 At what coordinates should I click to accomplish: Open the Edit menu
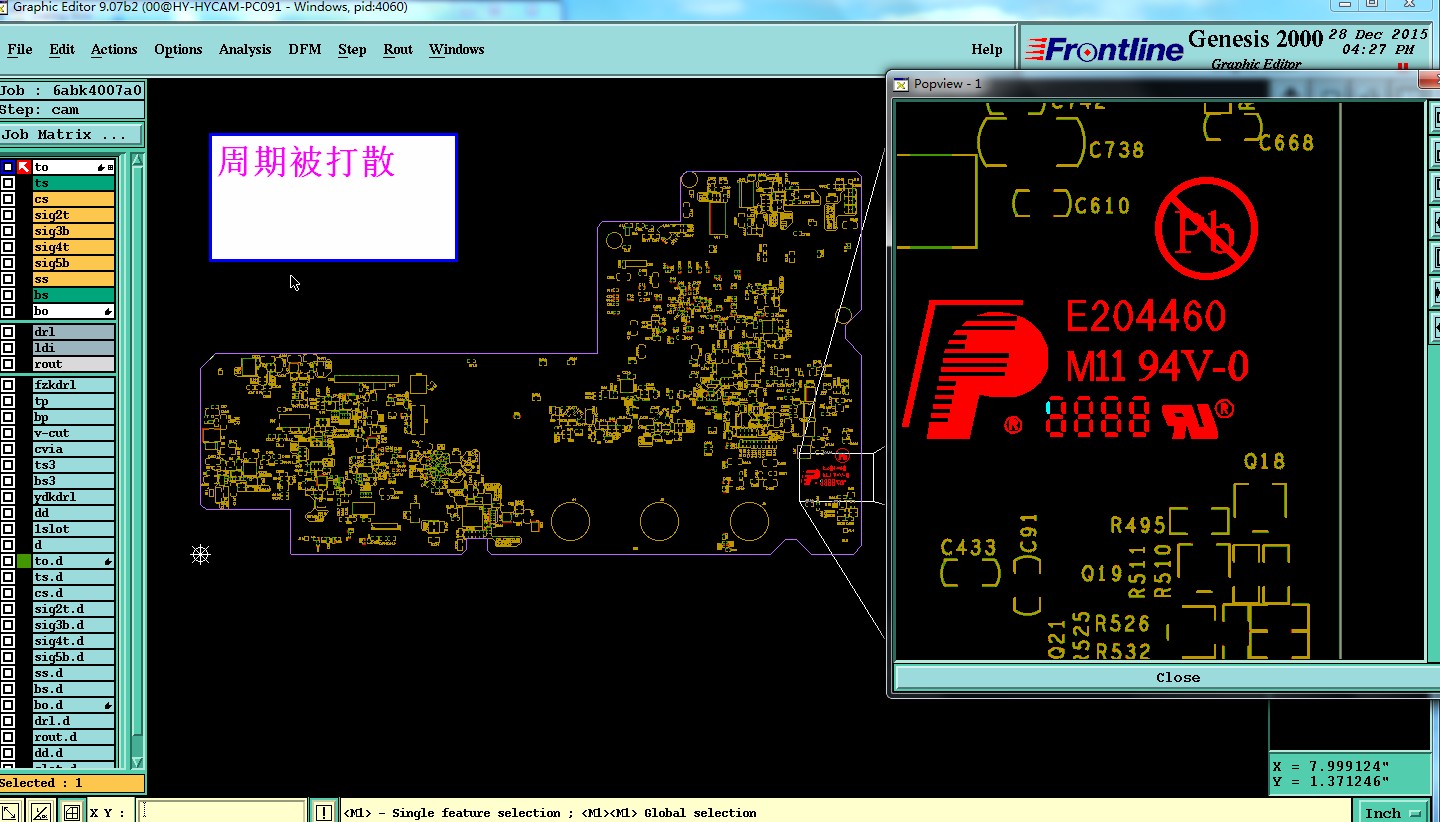62,49
